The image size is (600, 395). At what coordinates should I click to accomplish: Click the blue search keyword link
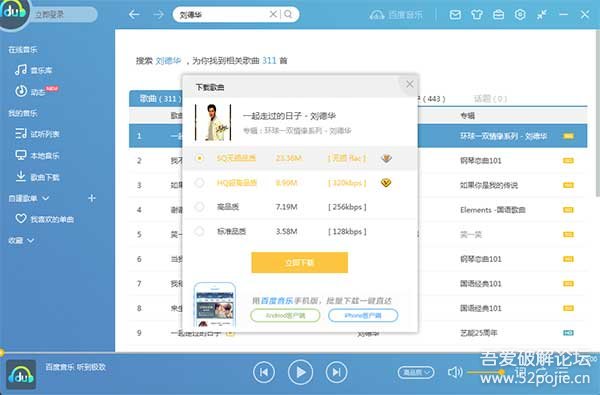tap(168, 60)
